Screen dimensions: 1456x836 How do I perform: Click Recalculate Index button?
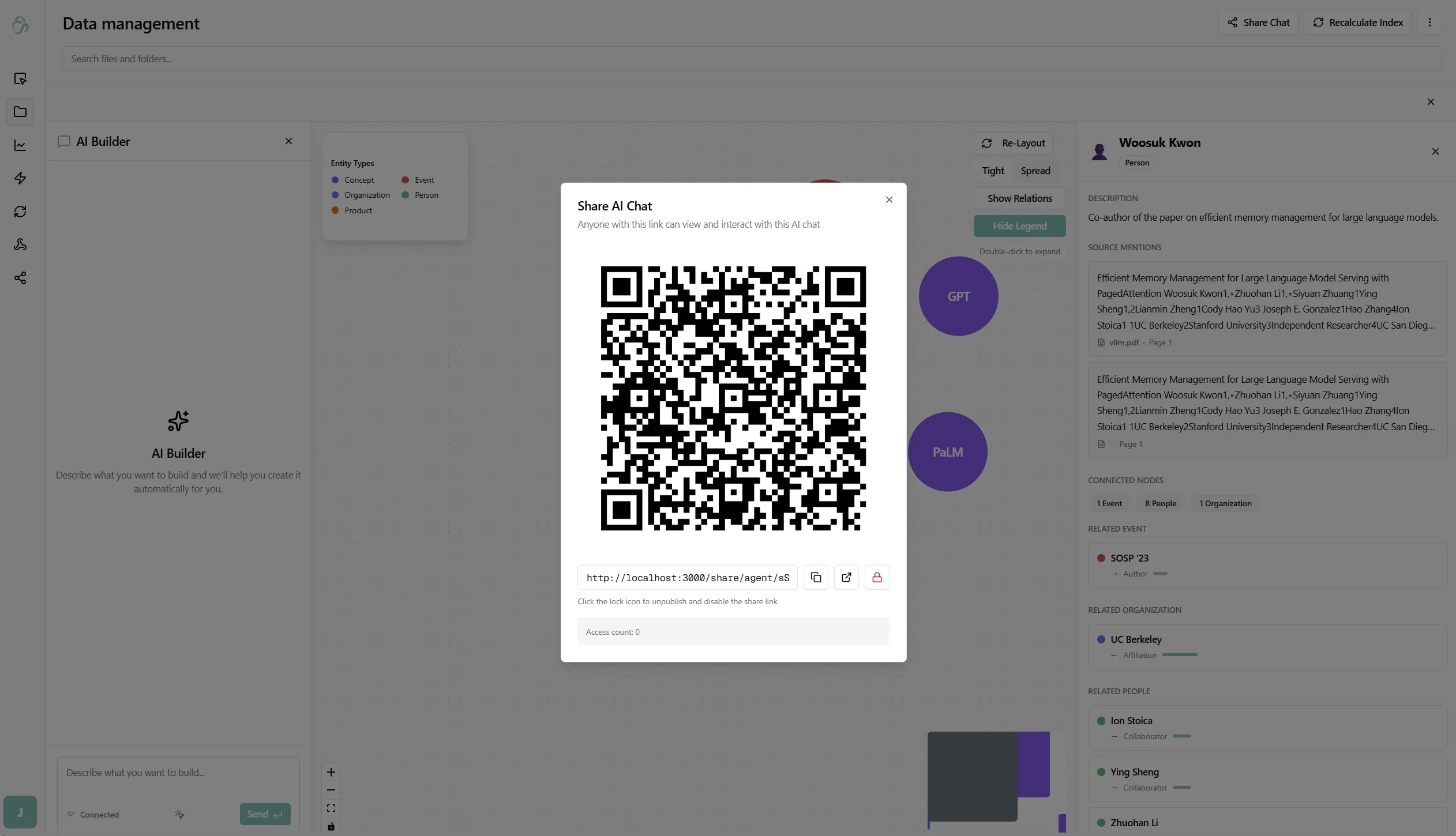1357,22
